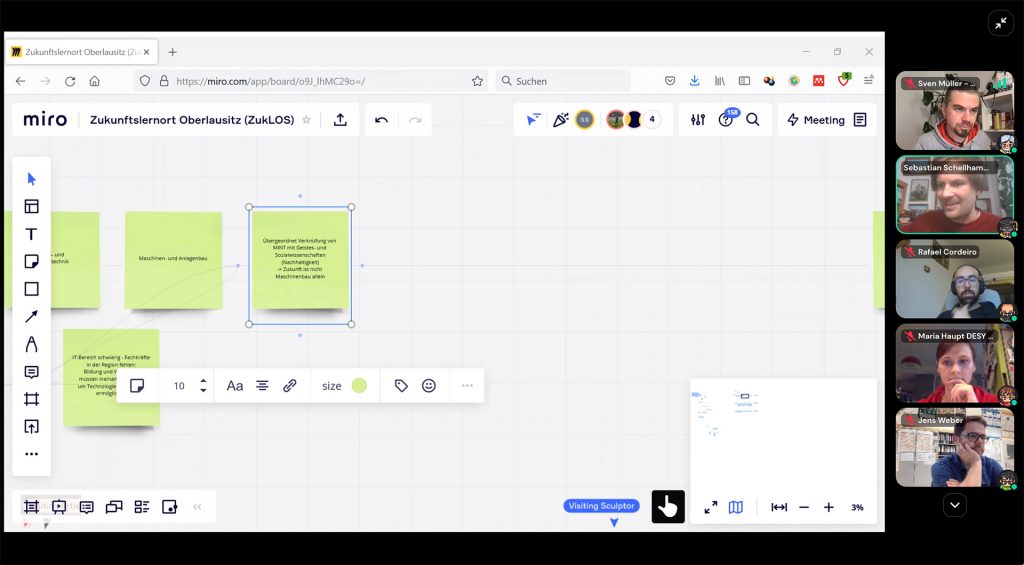Click the minimap preview
Image resolution: width=1024 pixels, height=565 pixels.
click(x=783, y=432)
